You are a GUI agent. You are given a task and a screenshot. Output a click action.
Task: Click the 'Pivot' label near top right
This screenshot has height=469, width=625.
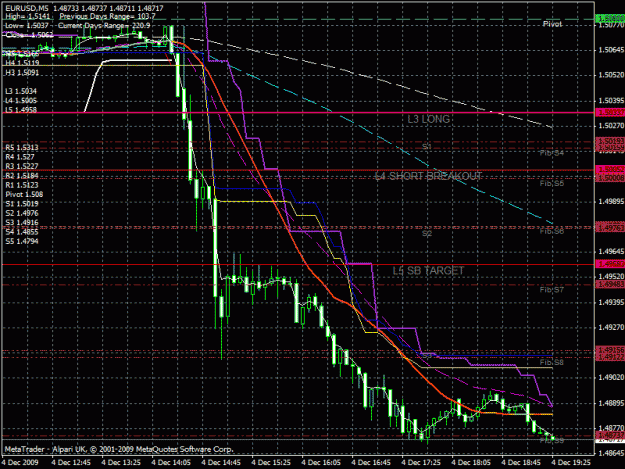click(x=552, y=24)
